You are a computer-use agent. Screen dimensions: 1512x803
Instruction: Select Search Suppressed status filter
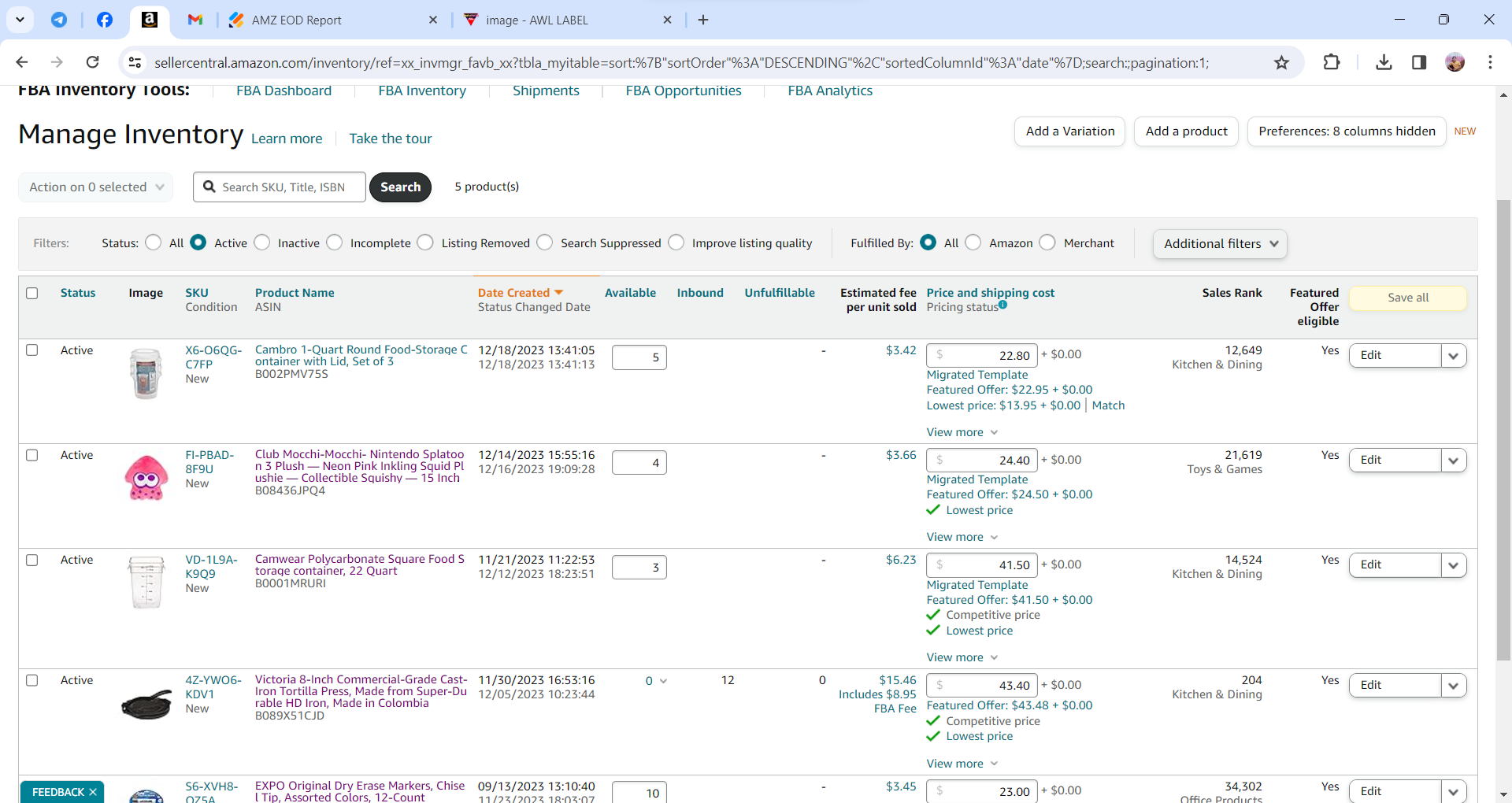coord(545,242)
